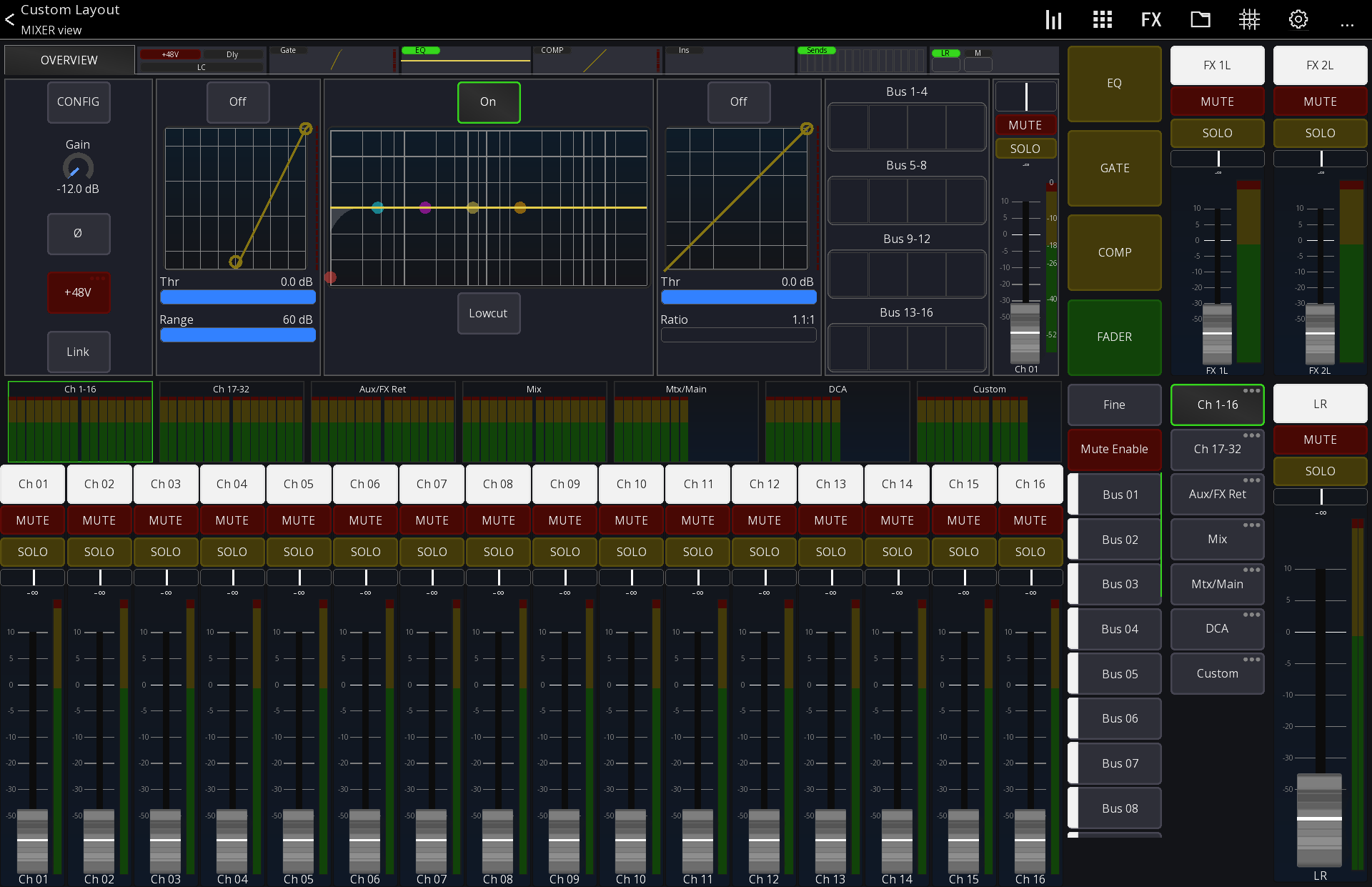Screen dimensions: 1372x887
Task: Toggle +48V phantom power
Action: 79,292
